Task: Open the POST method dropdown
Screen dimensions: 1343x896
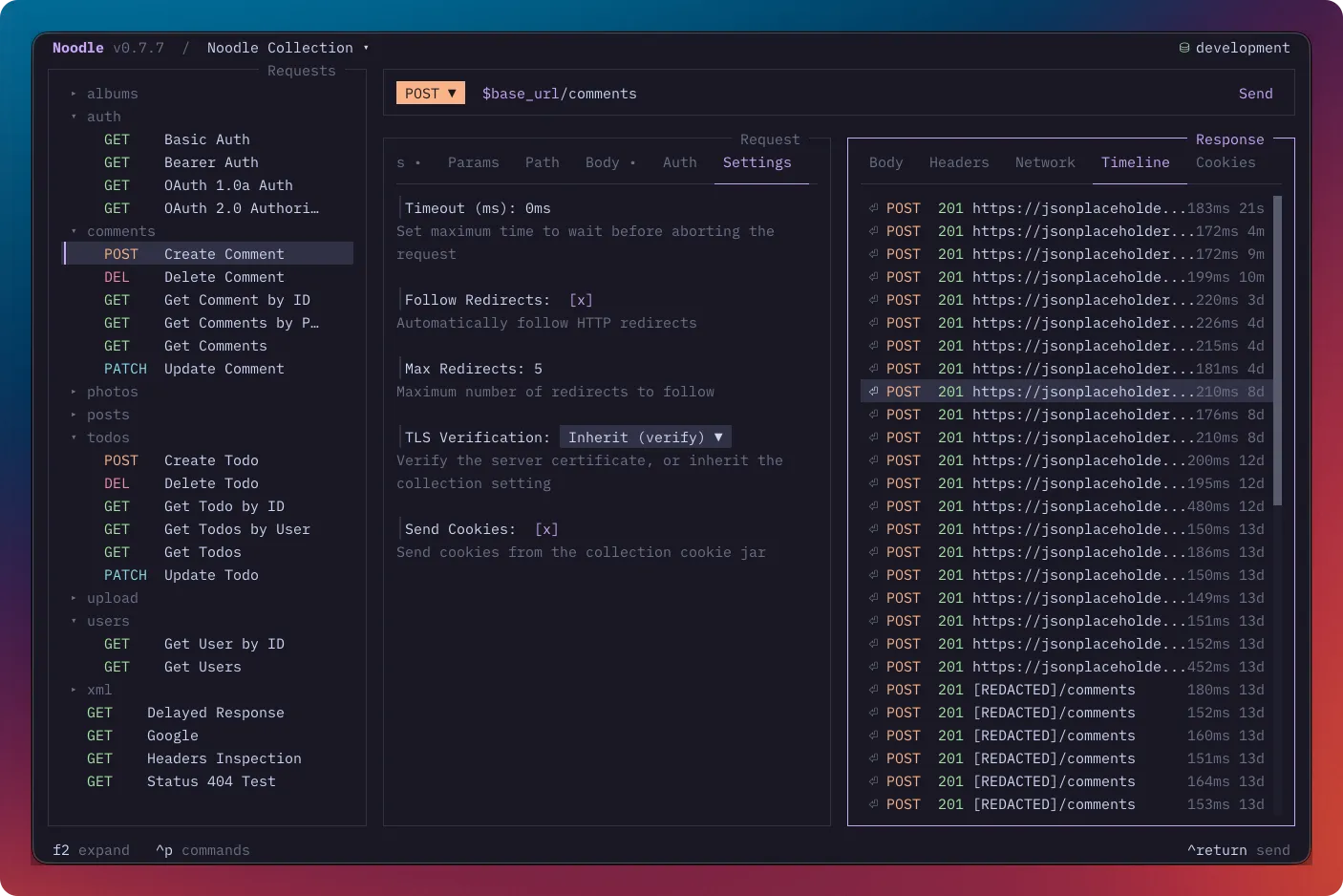Action: click(431, 94)
